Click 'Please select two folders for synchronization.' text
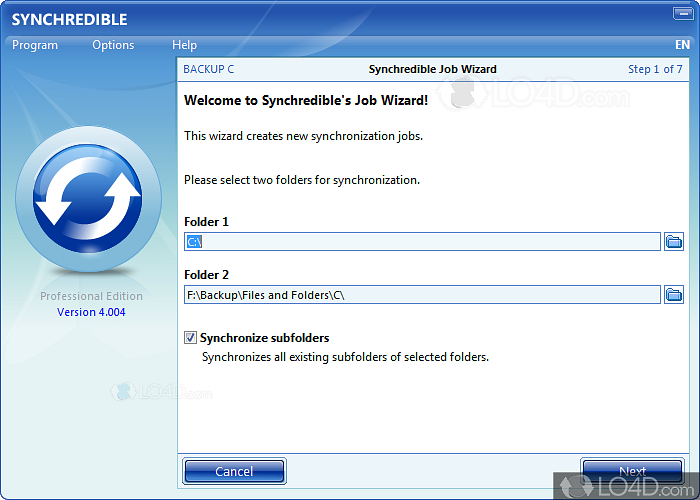Screen dimensions: 700x500 [x=302, y=180]
